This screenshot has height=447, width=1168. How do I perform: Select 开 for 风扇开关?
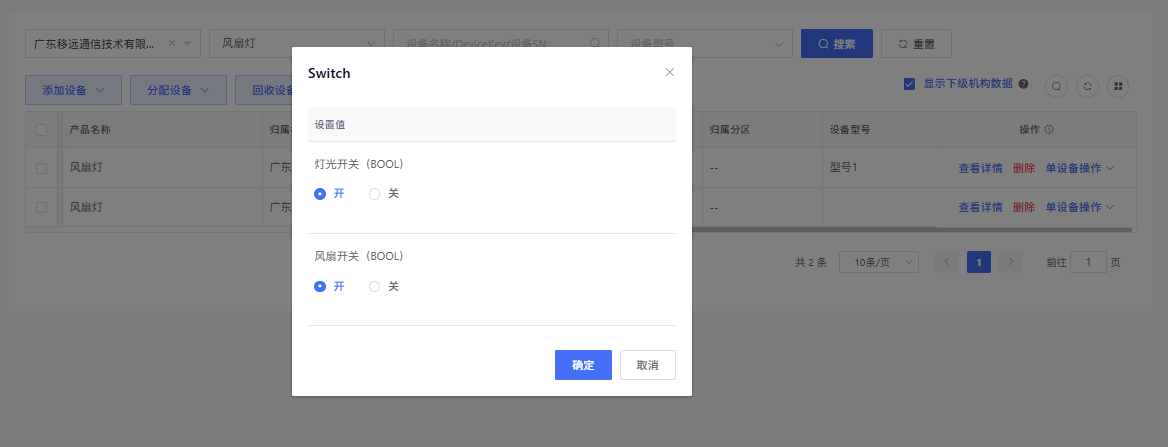(x=320, y=286)
